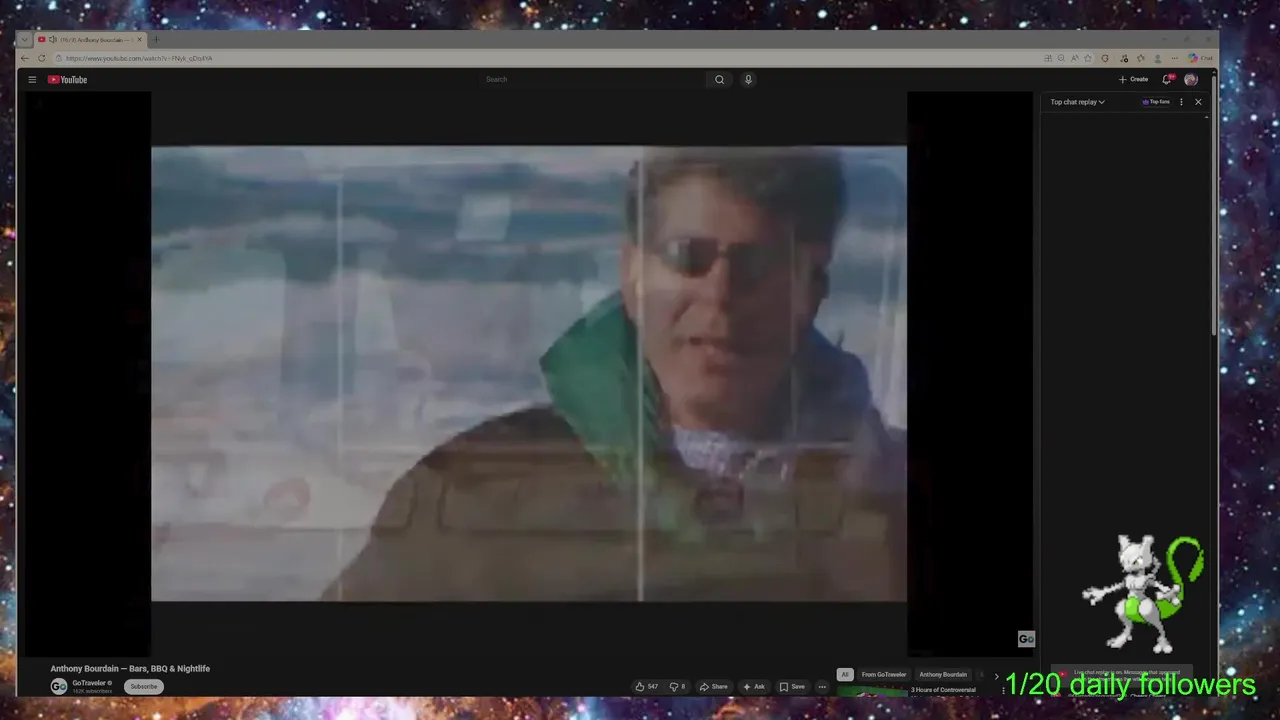Go to YouTube home via logo
This screenshot has height=720, width=1280.
tap(67, 79)
